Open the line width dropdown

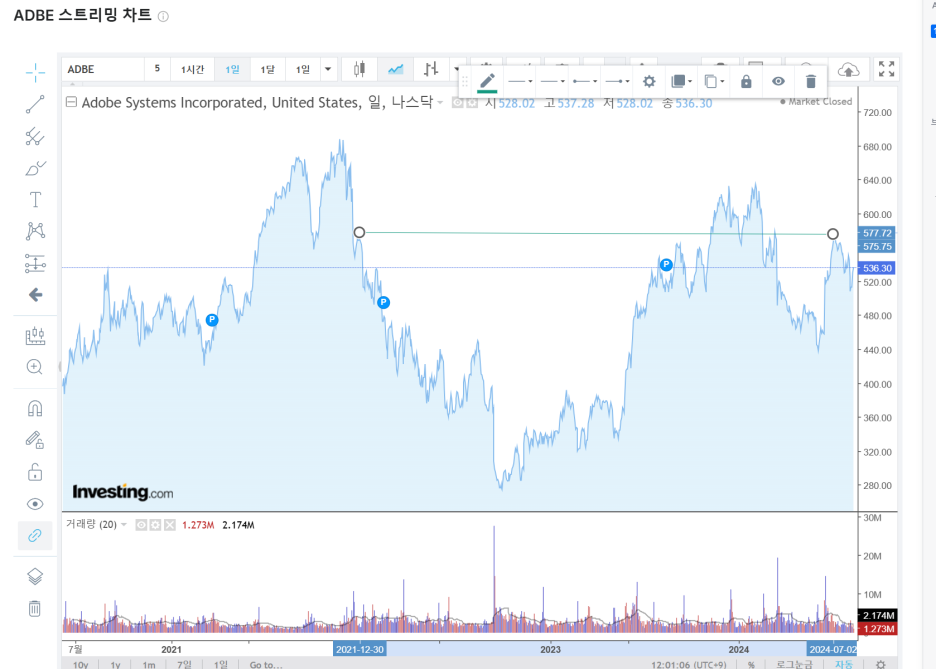pyautogui.click(x=552, y=82)
